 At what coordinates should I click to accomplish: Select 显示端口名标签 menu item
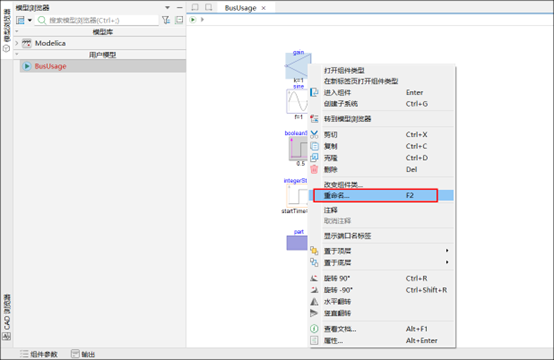pos(382,236)
